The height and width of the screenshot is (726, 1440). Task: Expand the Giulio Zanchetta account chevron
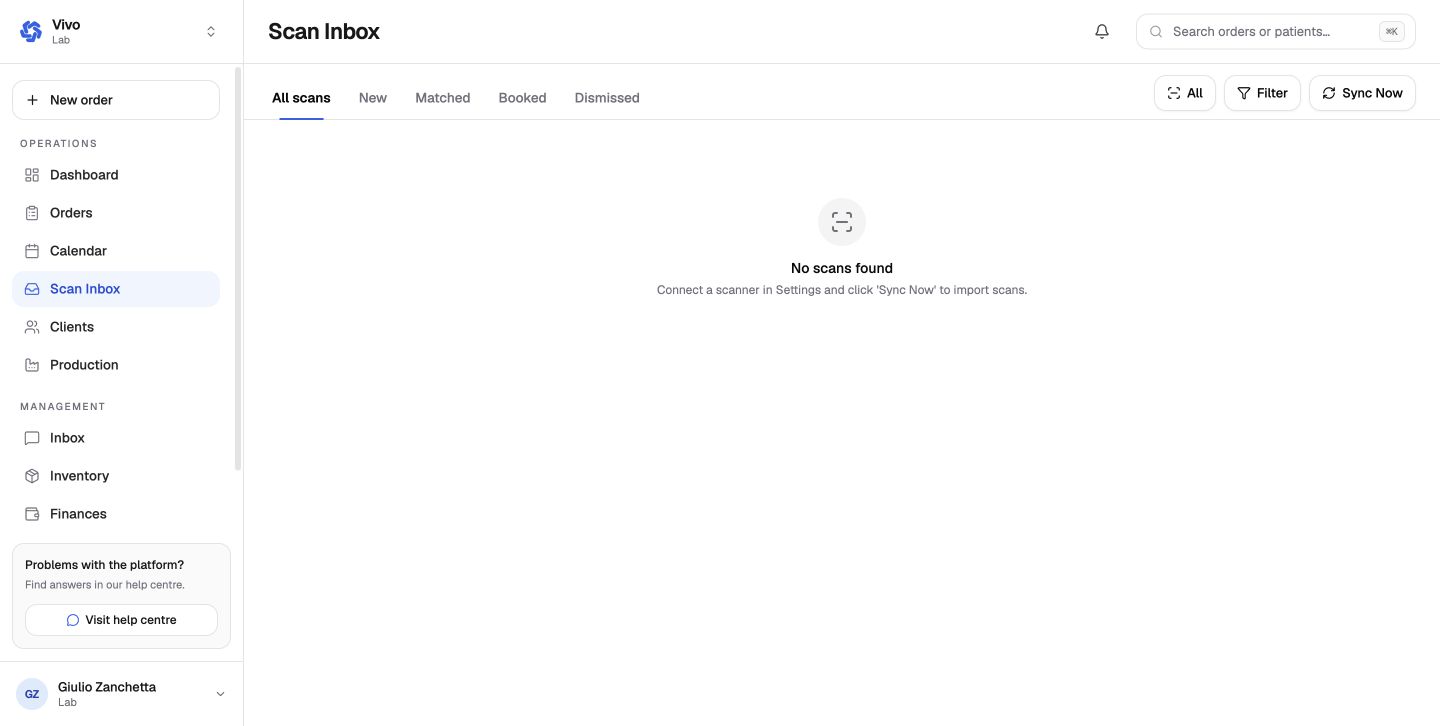pyautogui.click(x=220, y=694)
